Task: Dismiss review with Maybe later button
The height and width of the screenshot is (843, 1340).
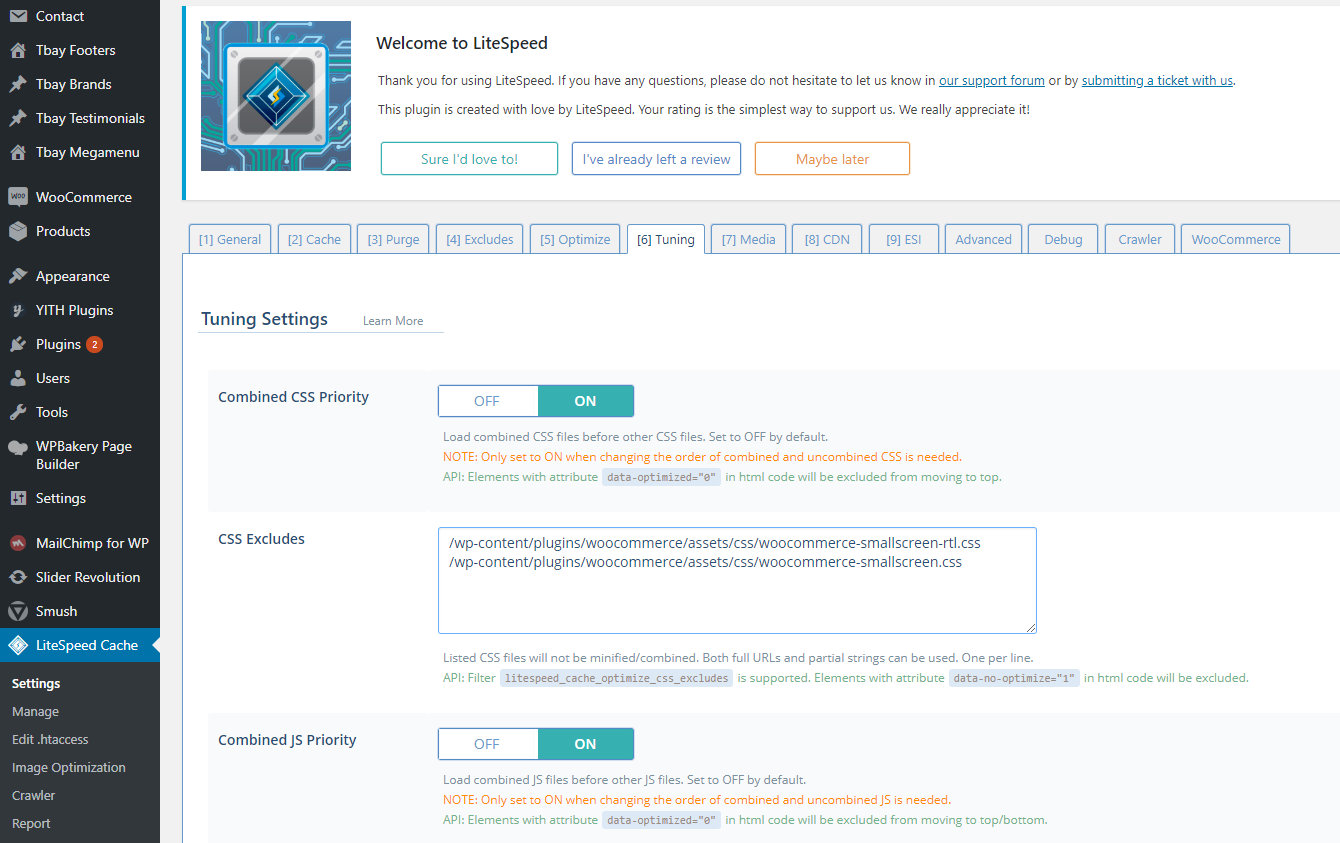Action: [832, 159]
